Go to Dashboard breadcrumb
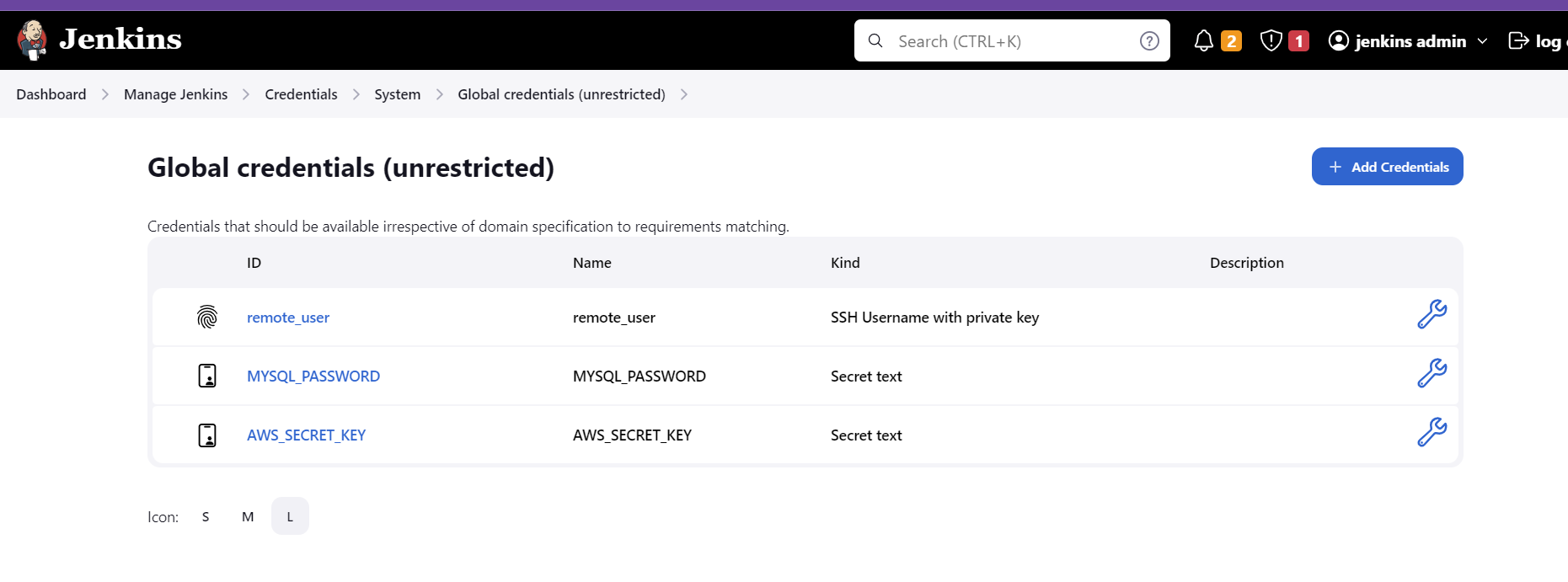This screenshot has width=1568, height=582. (51, 94)
